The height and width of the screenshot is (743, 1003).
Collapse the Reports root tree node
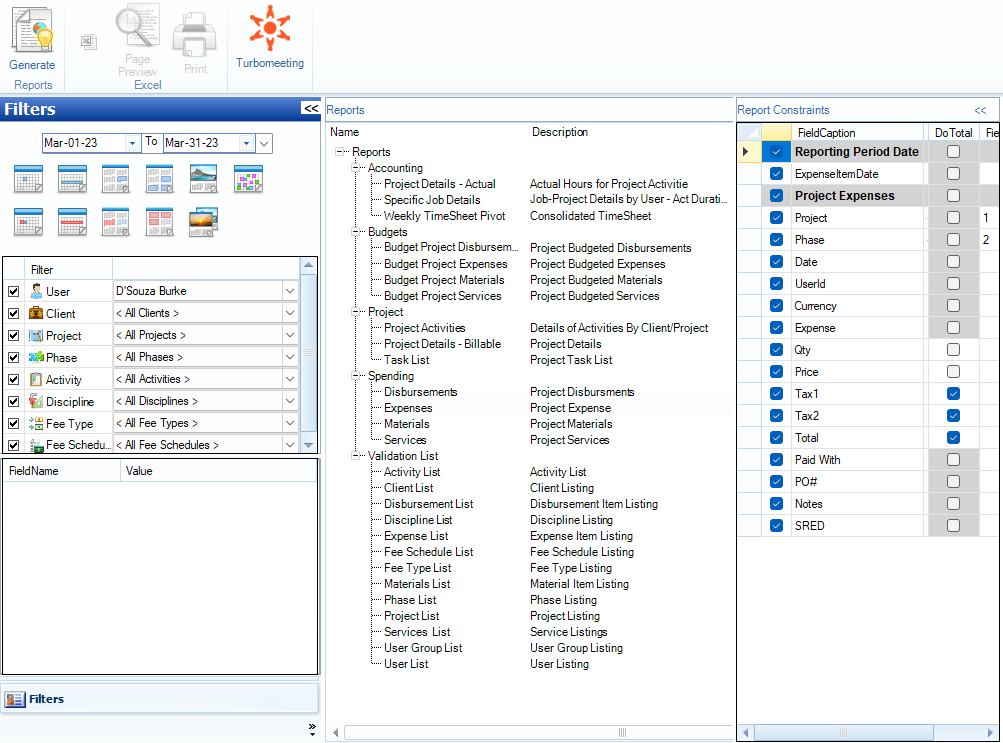click(340, 152)
